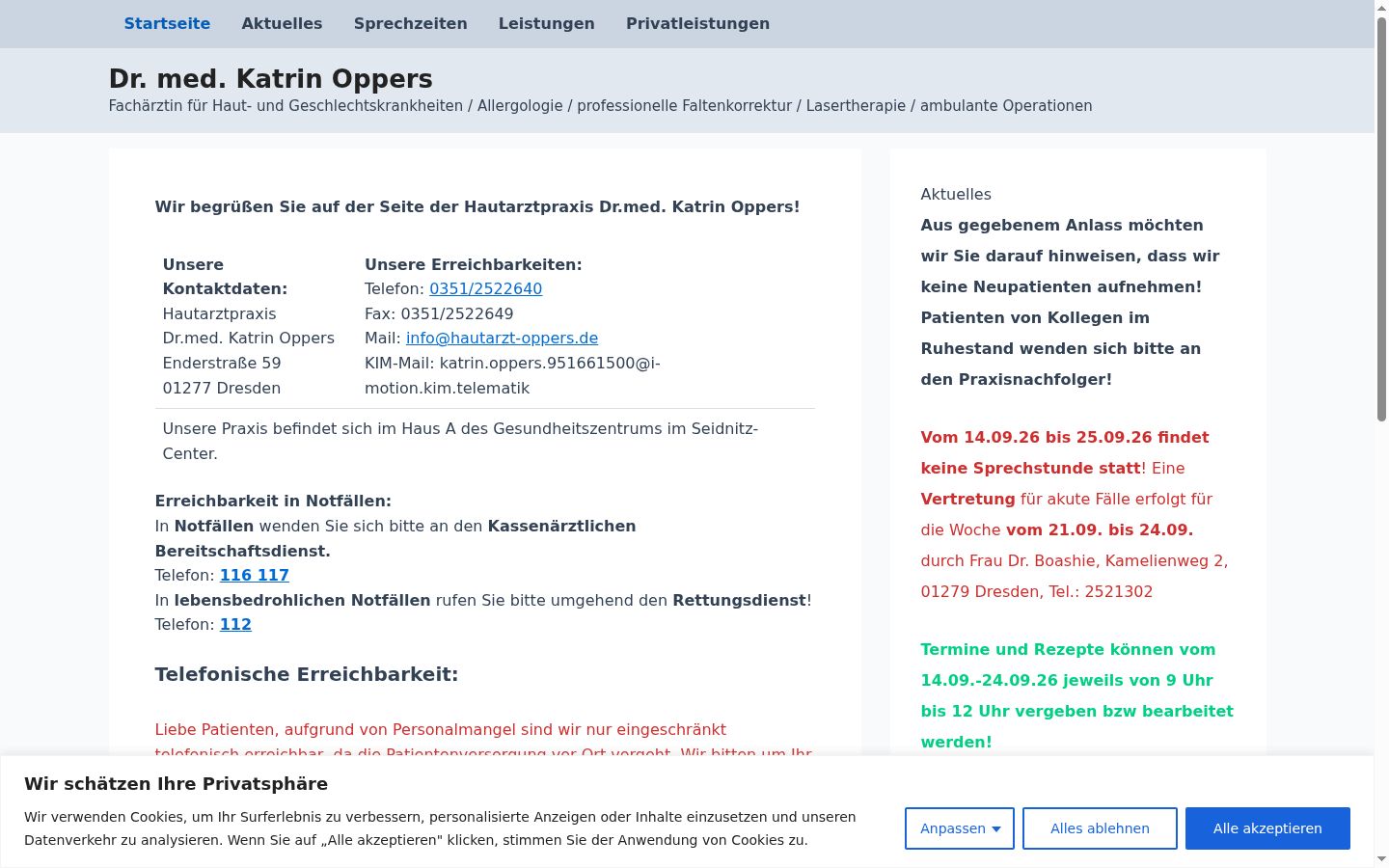Click the green notice Termine und Rezepte
This screenshot has height=868, width=1389.
(1077, 695)
